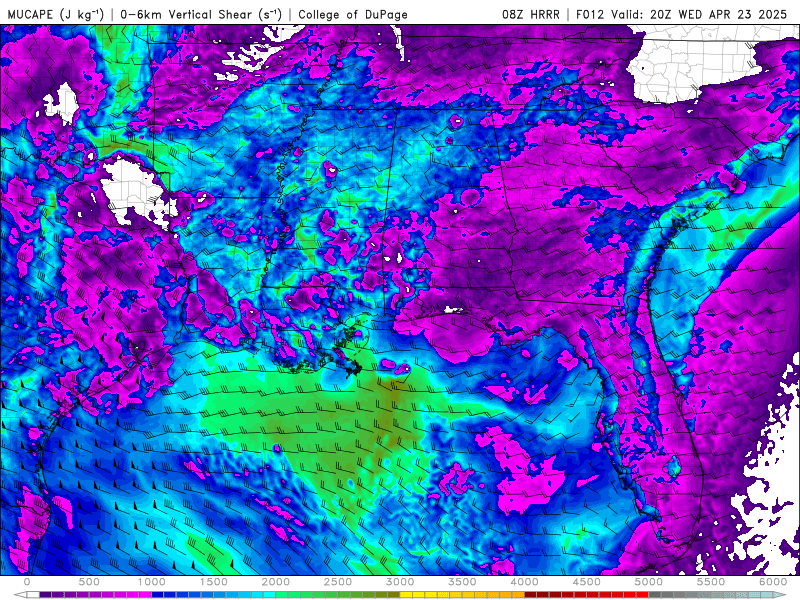800x600 pixels.
Task: Click the MUCAPE (J kg⁻¹) title text
Action: click(x=56, y=14)
